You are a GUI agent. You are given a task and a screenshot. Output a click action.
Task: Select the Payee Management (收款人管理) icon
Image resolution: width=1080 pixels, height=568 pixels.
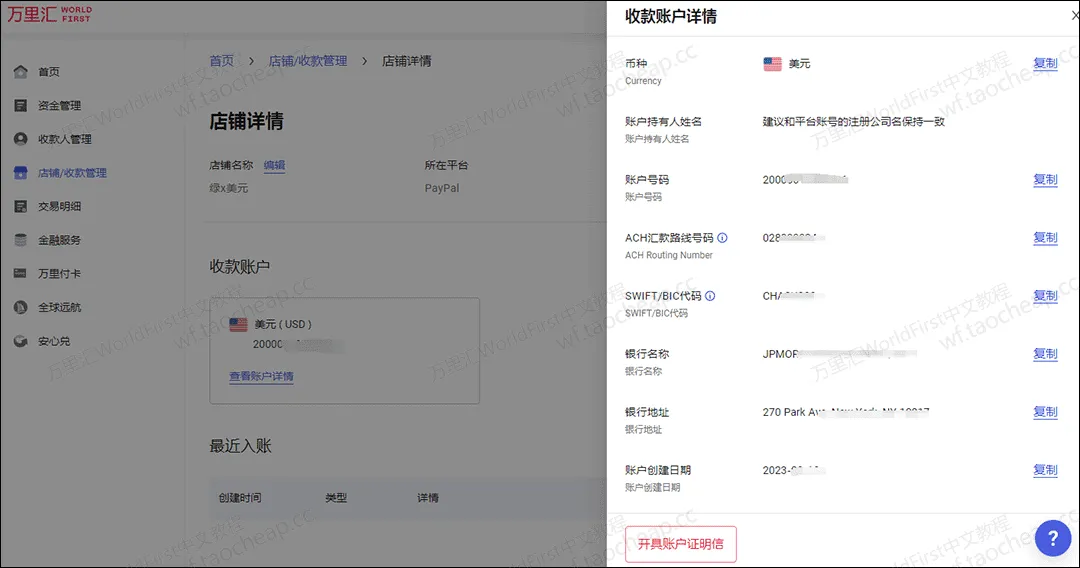click(x=20, y=139)
